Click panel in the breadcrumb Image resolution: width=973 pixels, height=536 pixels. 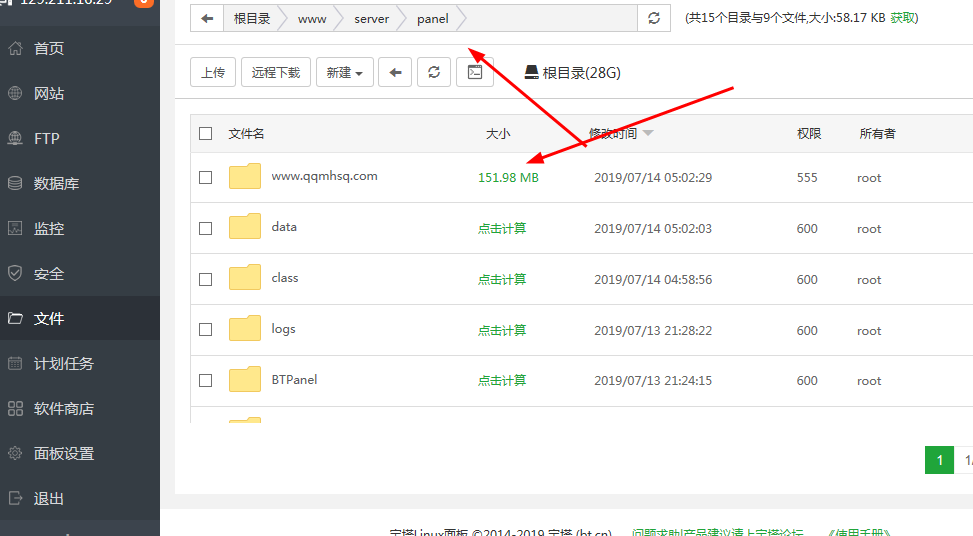(x=433, y=19)
